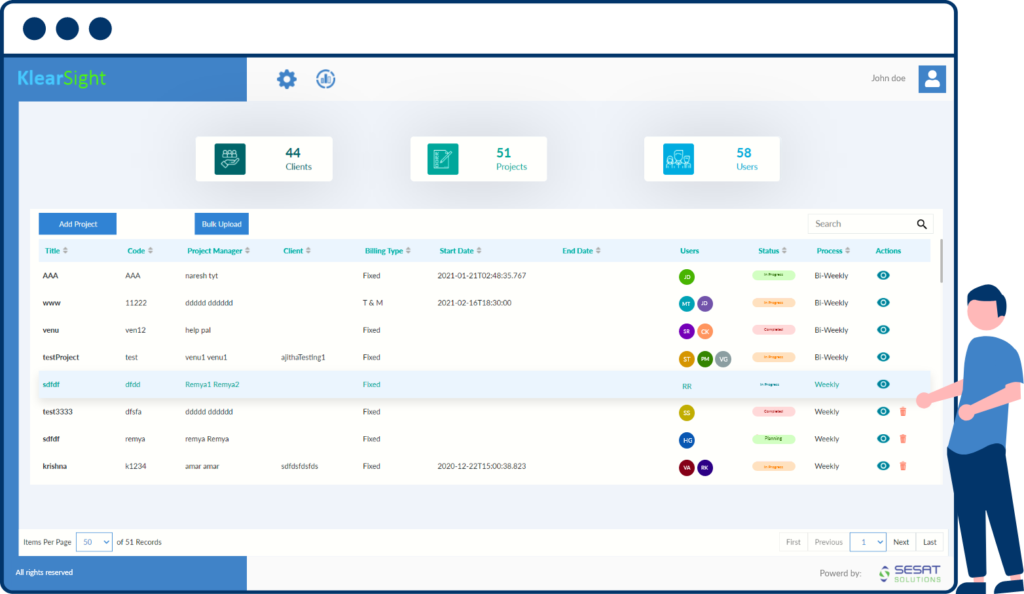Image resolution: width=1024 pixels, height=594 pixels.
Task: Open the page number dropdown
Action: coord(867,542)
